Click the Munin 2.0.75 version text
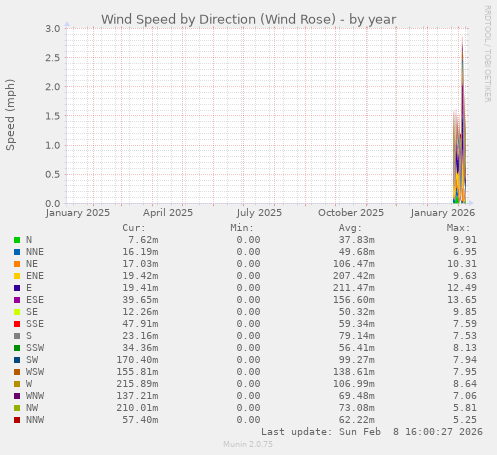This screenshot has height=455, width=497. pyautogui.click(x=248, y=444)
